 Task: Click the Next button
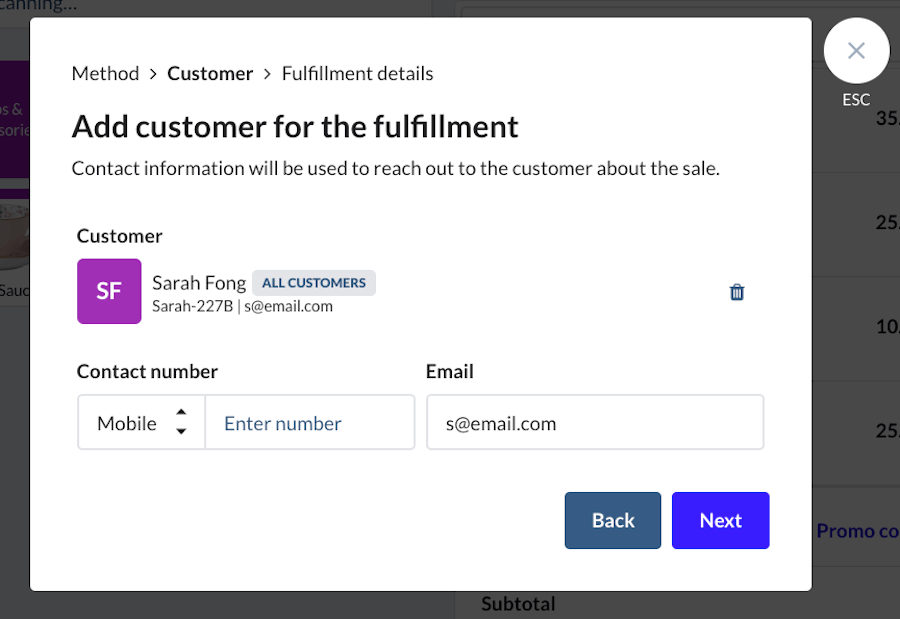tap(720, 520)
